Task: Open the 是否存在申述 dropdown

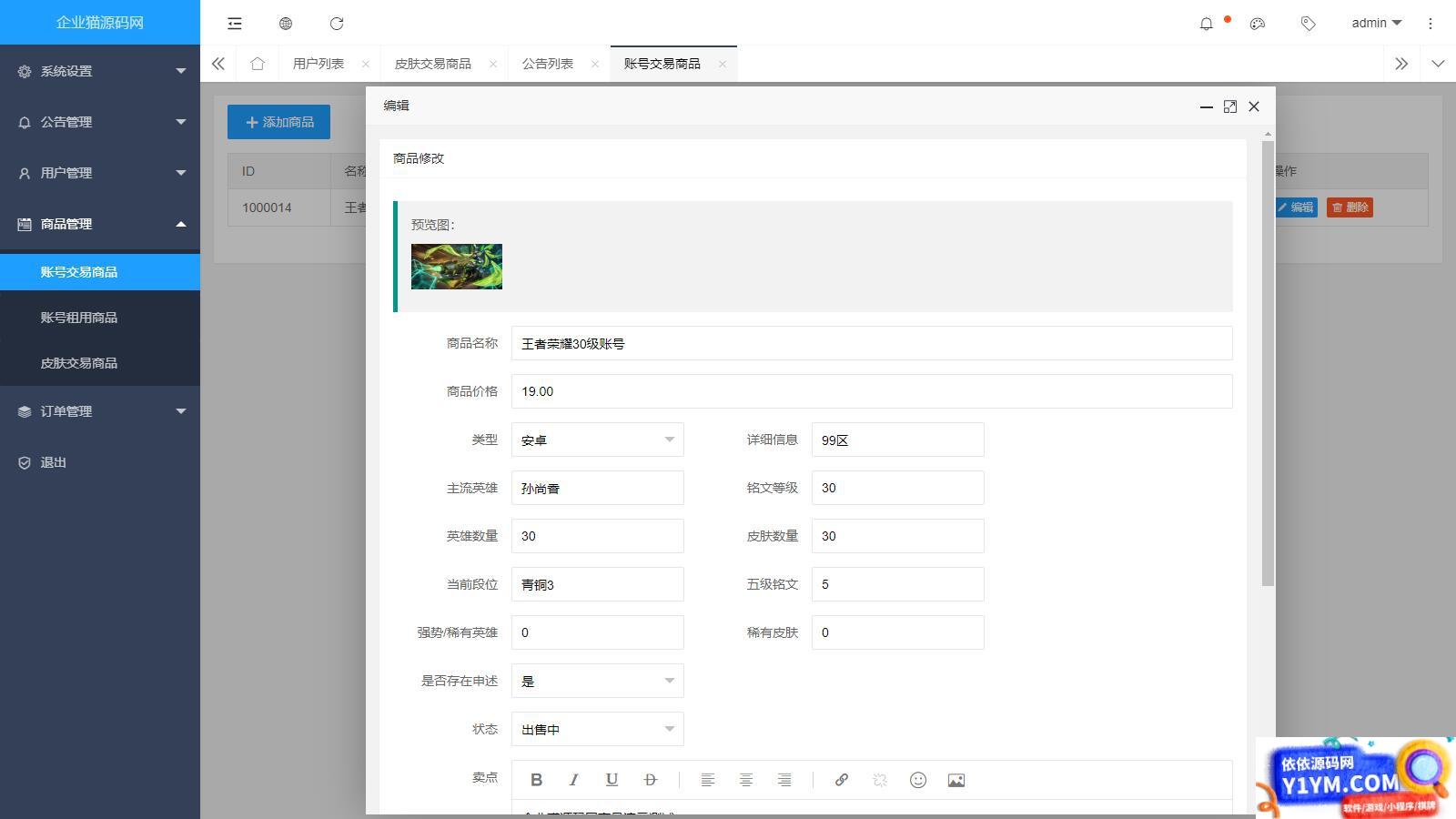Action: 598,681
